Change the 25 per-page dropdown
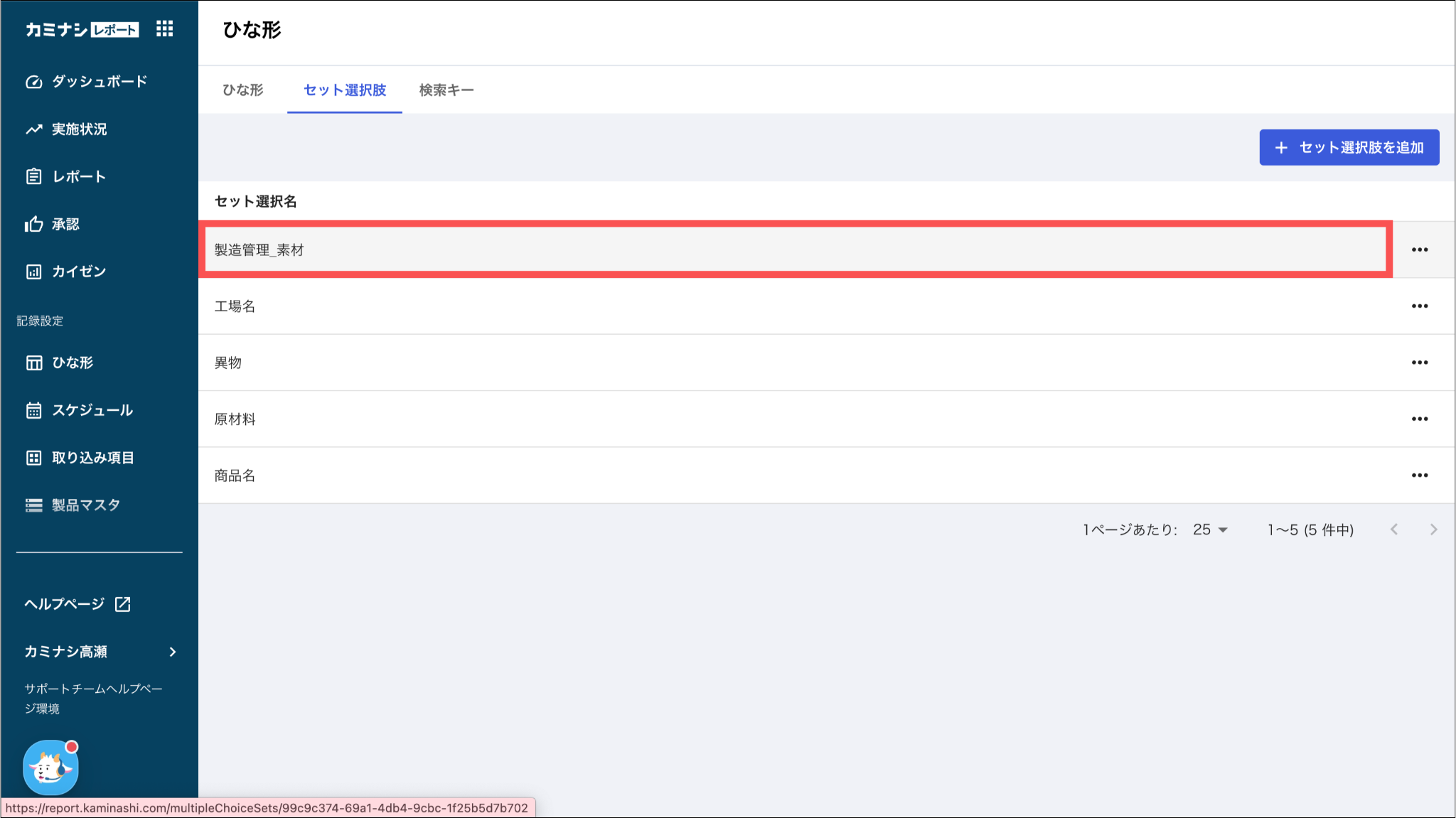Viewport: 1456px width, 818px height. [1210, 529]
